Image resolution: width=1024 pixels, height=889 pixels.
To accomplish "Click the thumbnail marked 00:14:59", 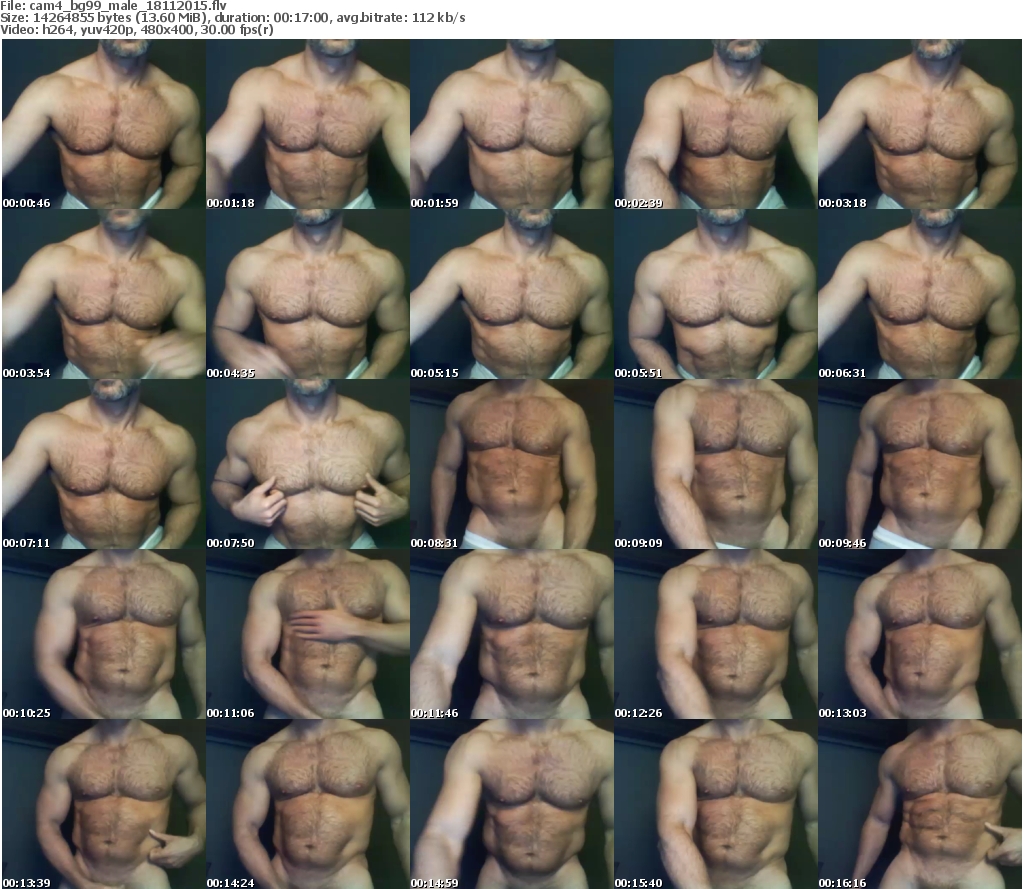I will pyautogui.click(x=511, y=804).
